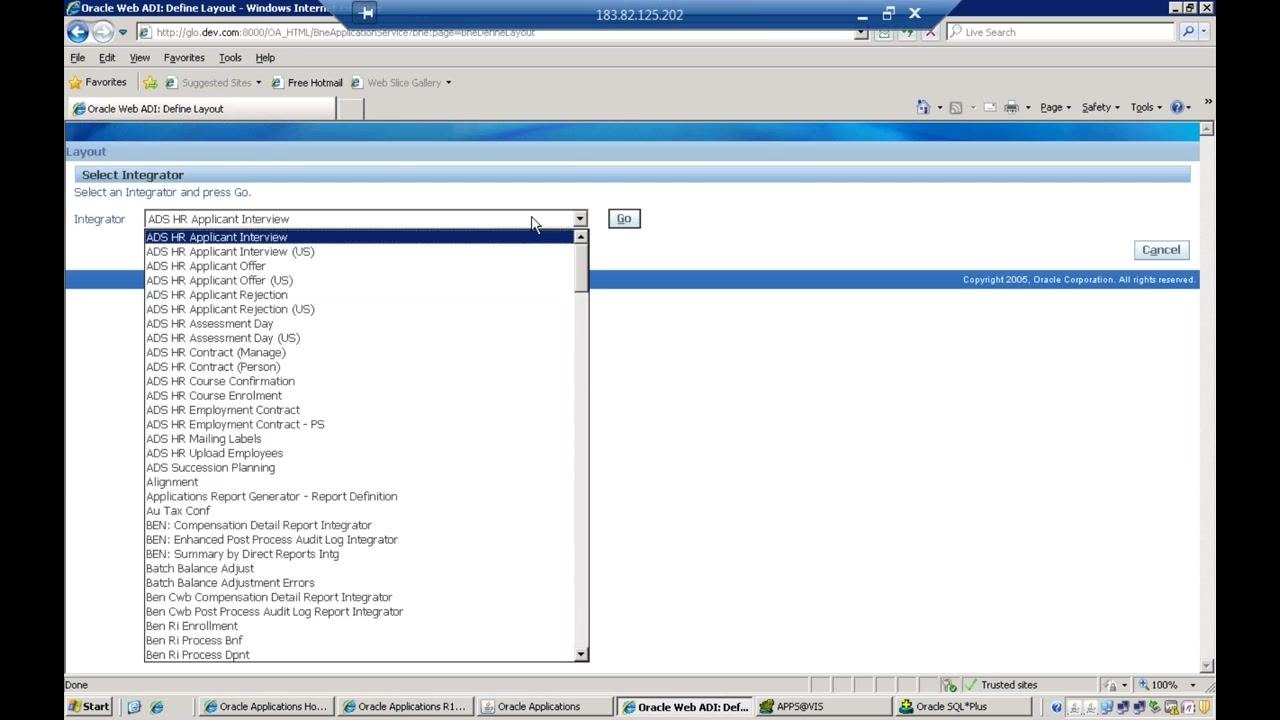Open the Edit menu

(x=107, y=58)
